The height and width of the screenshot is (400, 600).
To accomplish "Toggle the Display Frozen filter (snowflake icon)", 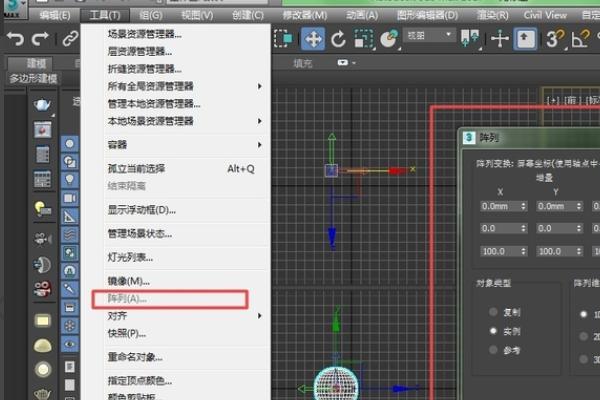I will coord(70,326).
